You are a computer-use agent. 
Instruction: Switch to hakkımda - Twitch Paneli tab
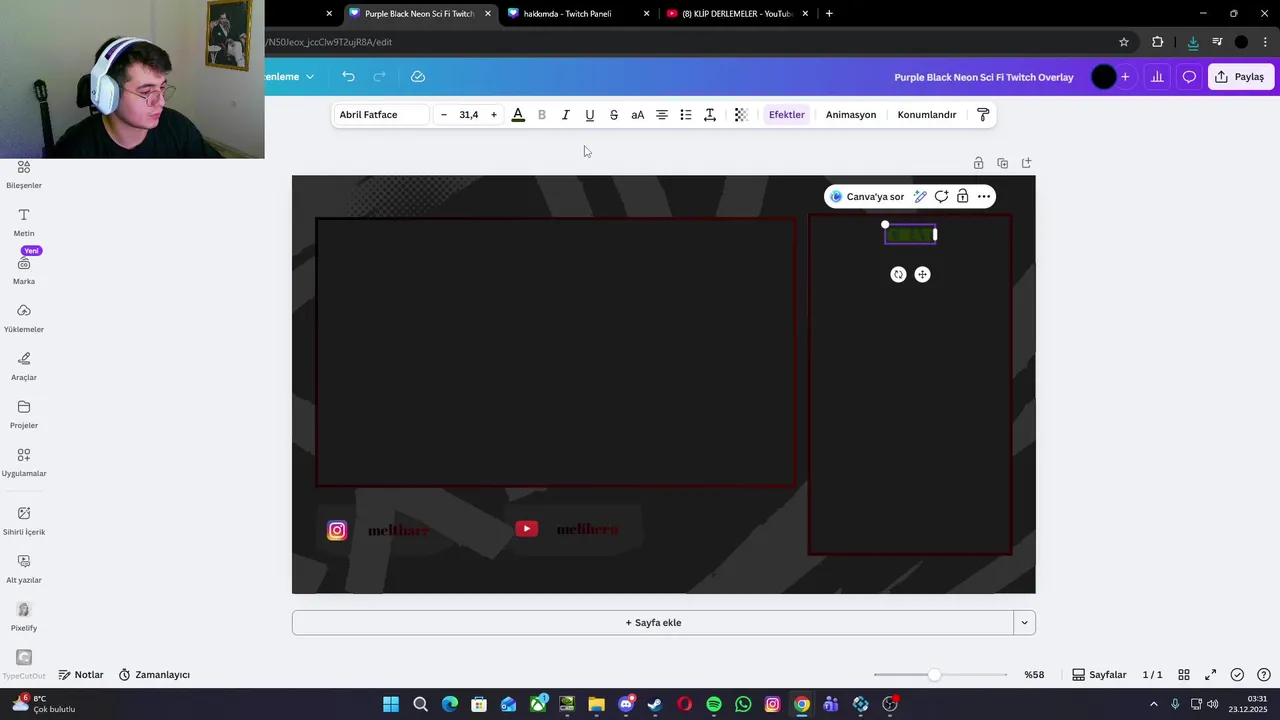pyautogui.click(x=578, y=14)
